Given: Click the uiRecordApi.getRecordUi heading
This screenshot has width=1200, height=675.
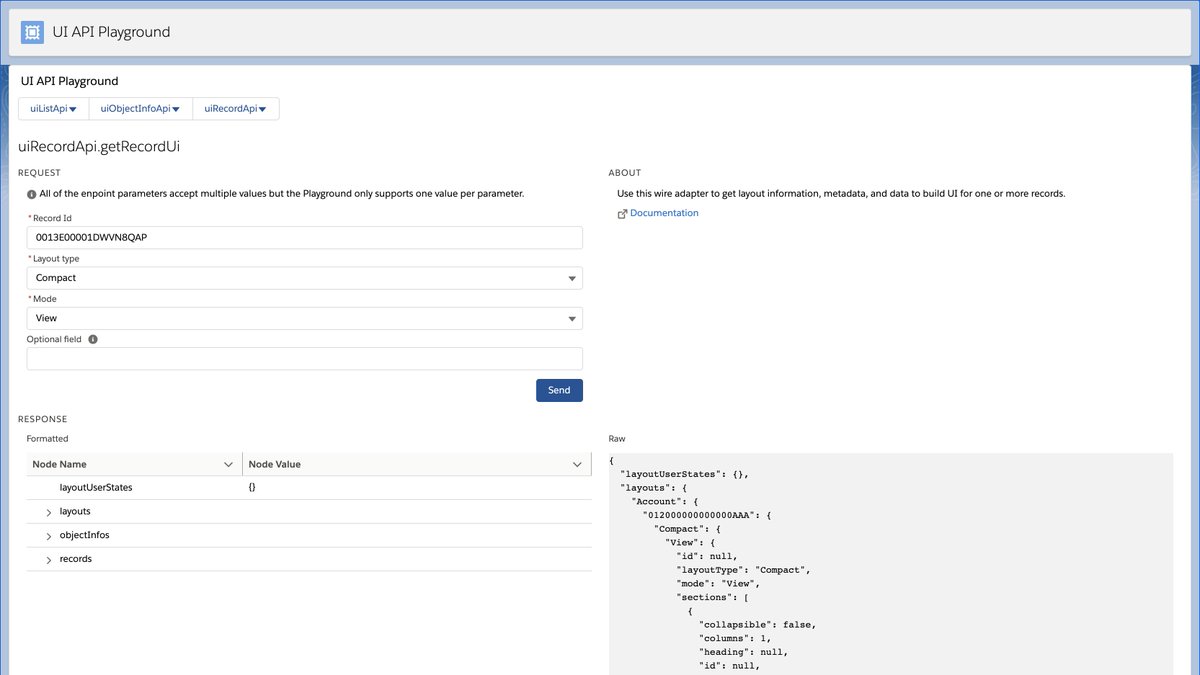Looking at the screenshot, I should (x=99, y=147).
